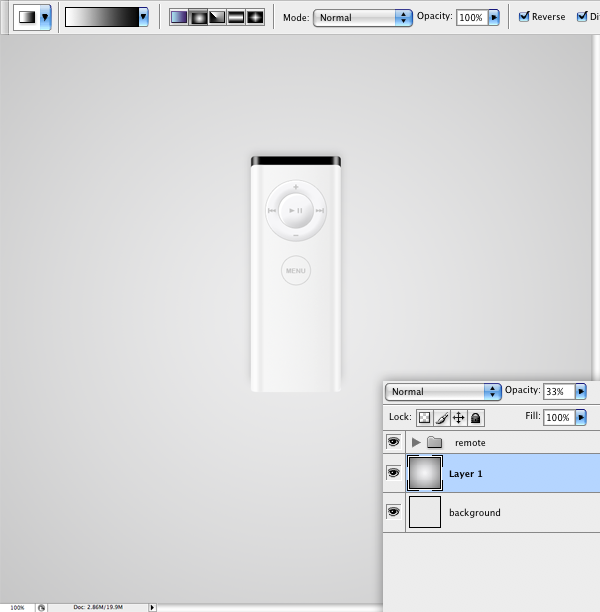
Task: Select the Layer 1 name
Action: pyautogui.click(x=466, y=474)
